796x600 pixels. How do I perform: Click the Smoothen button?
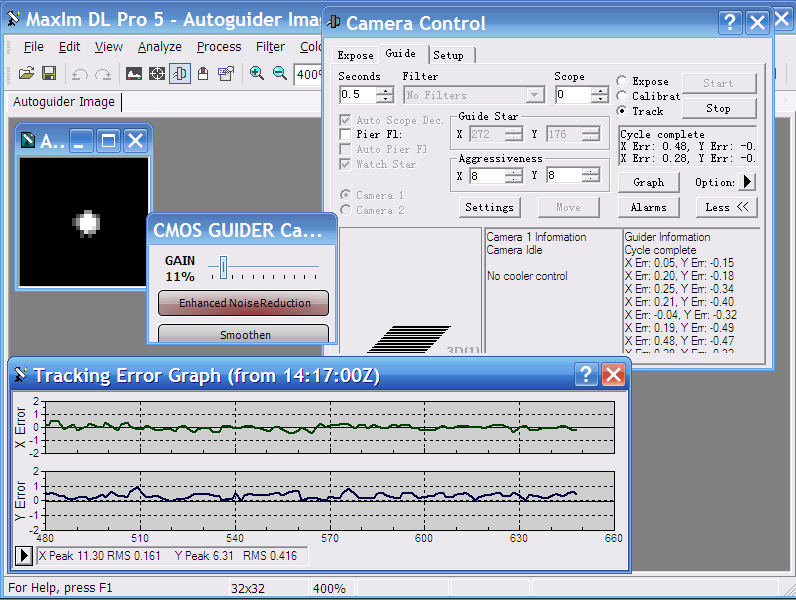pos(244,334)
